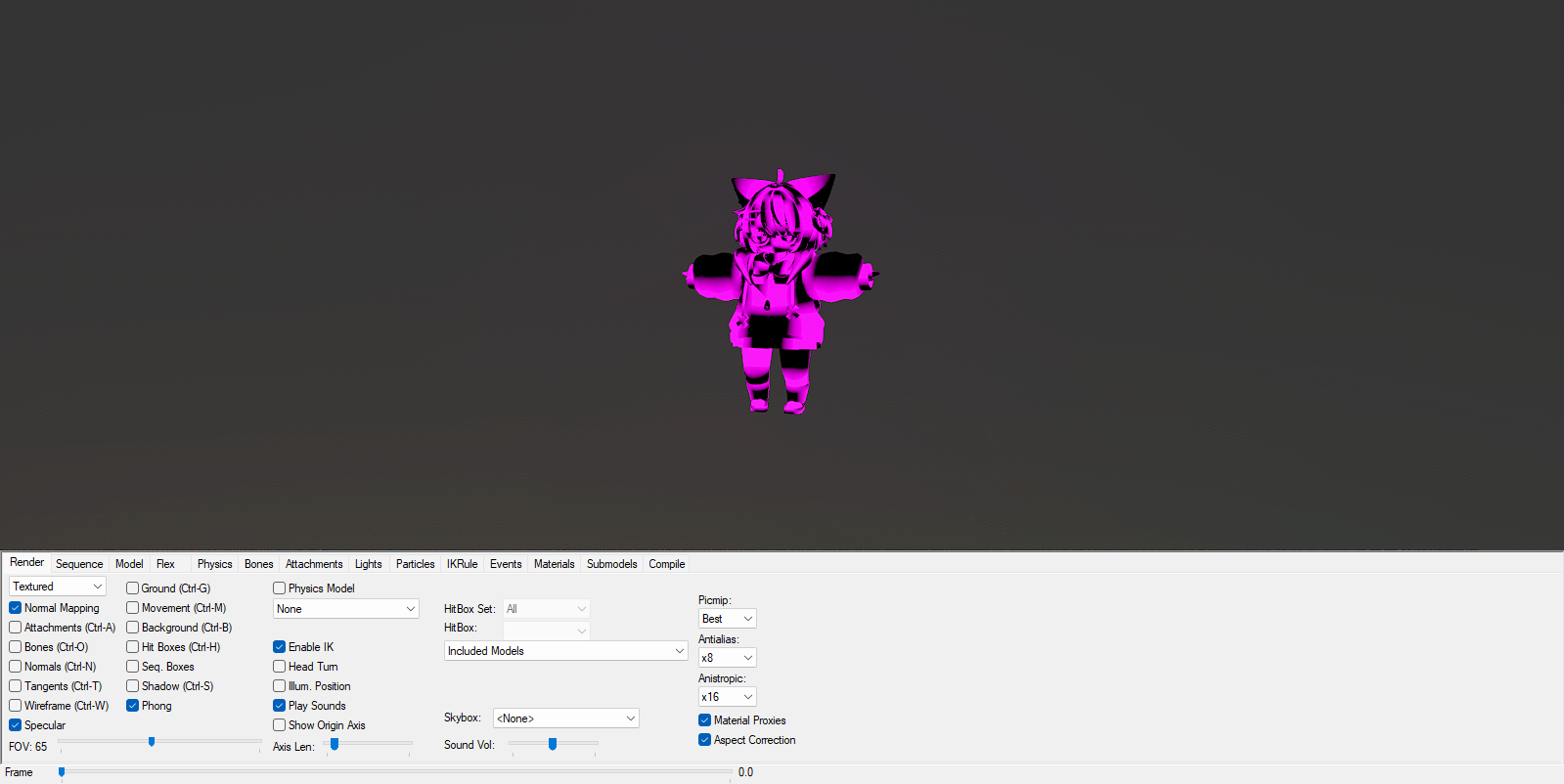
Task: Tick the Illum. Position checkbox
Action: 280,686
